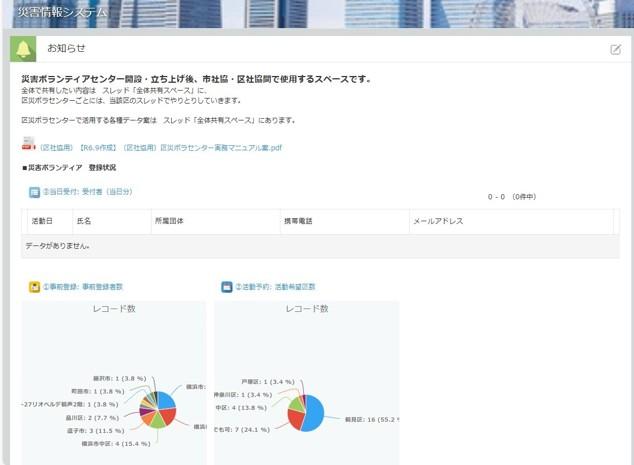
Task: Click the 災害情報システム header title
Action: (62, 12)
